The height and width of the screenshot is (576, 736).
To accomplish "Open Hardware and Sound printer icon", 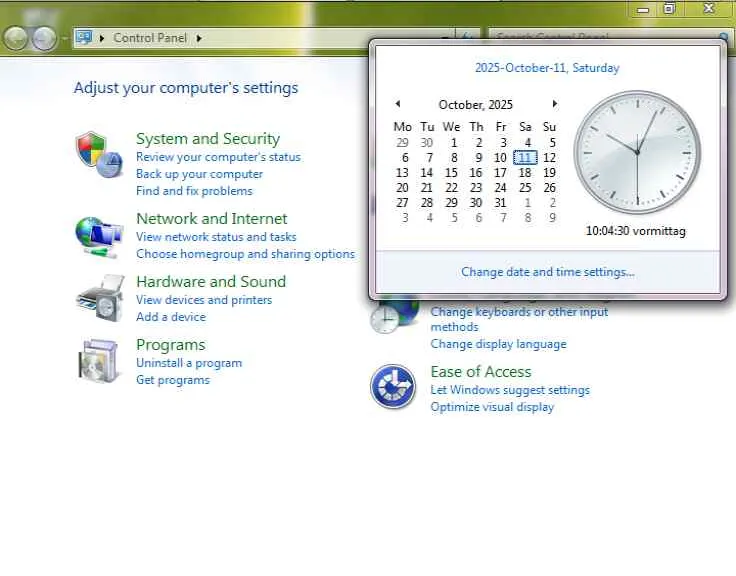I will tap(100, 298).
